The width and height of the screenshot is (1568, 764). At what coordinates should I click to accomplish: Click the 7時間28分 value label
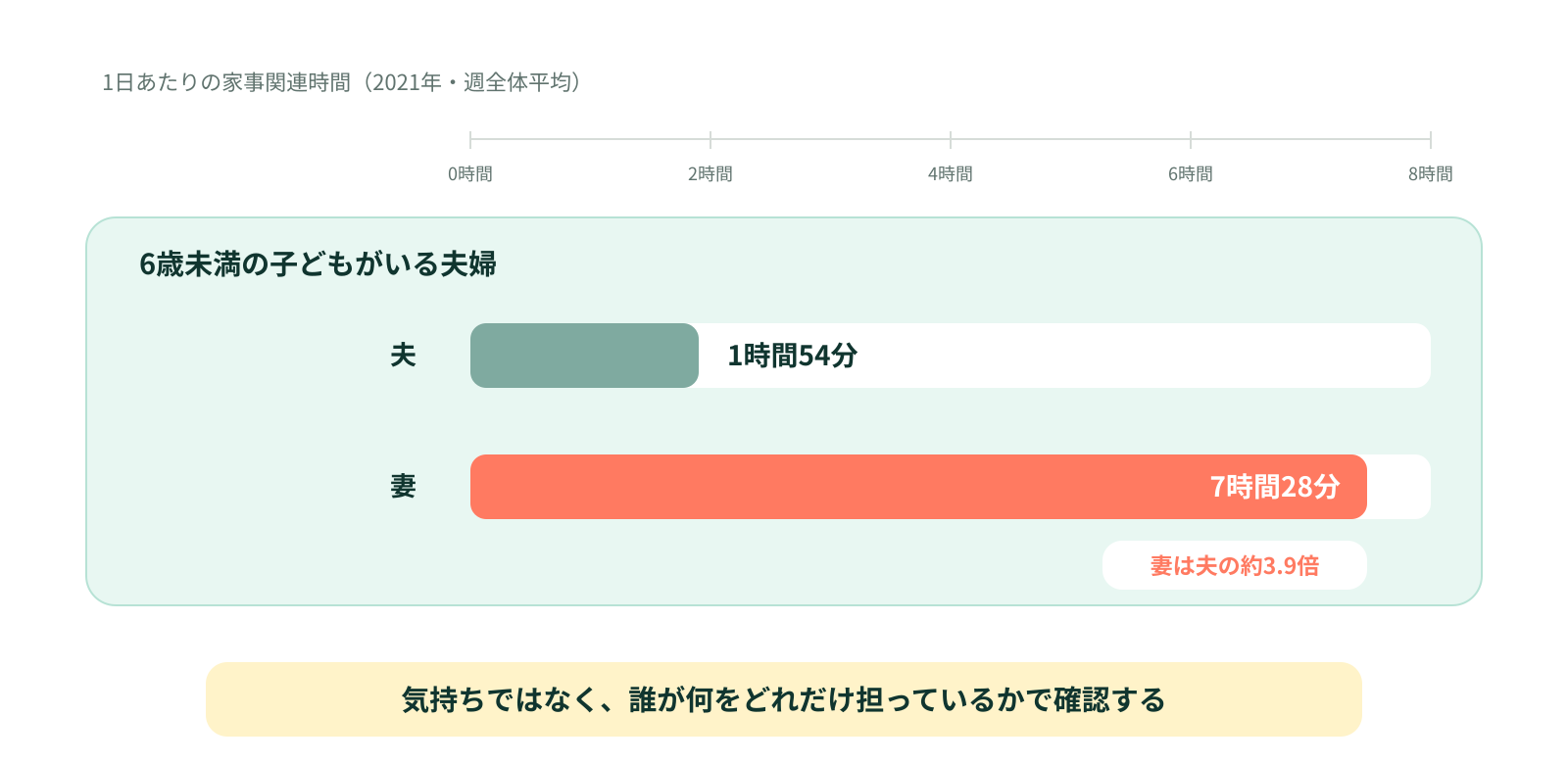click(x=1275, y=486)
